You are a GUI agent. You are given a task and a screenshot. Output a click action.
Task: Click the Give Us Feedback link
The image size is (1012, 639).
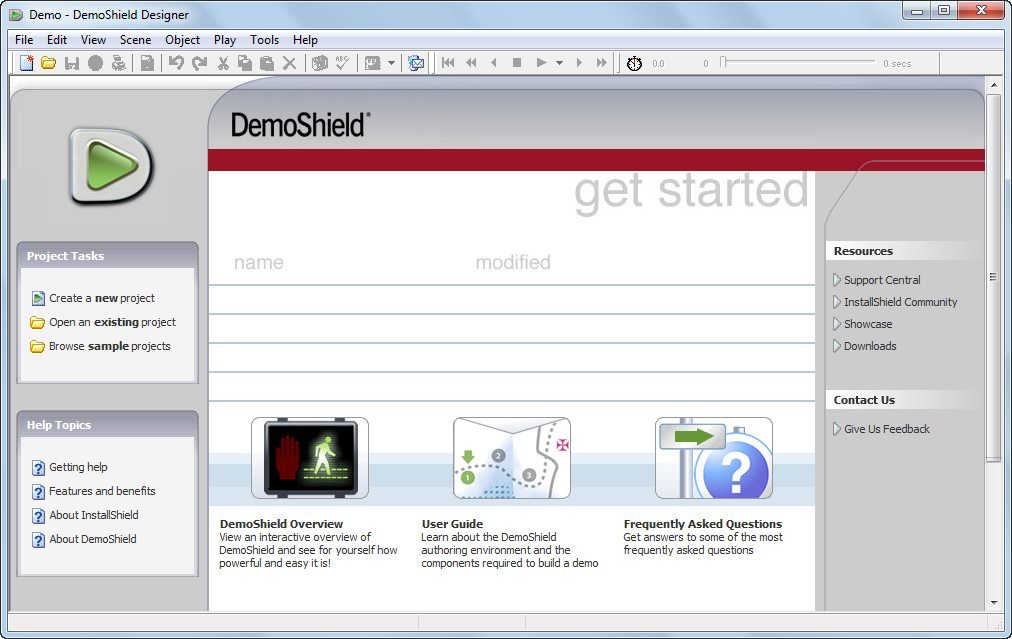click(887, 429)
